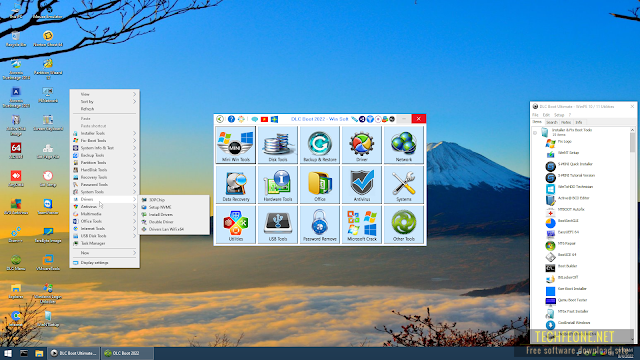Image resolution: width=640 pixels, height=360 pixels.
Task: Open MBRBOOT AutoFix in utilities list
Action: tap(571, 209)
